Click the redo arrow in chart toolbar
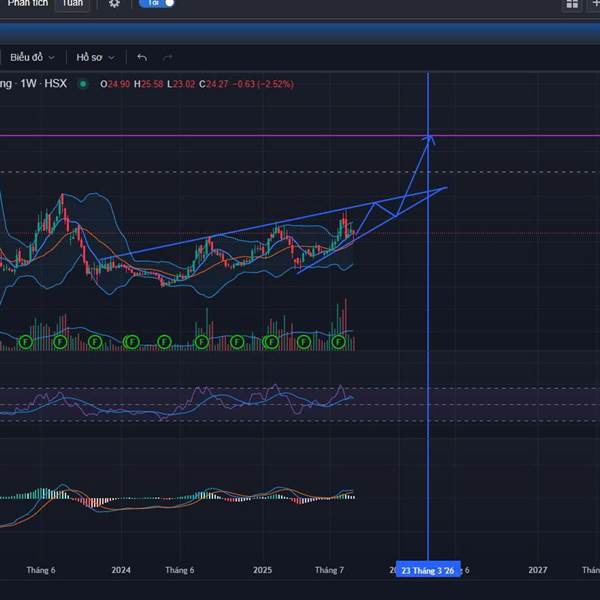This screenshot has width=600, height=600. (x=167, y=58)
